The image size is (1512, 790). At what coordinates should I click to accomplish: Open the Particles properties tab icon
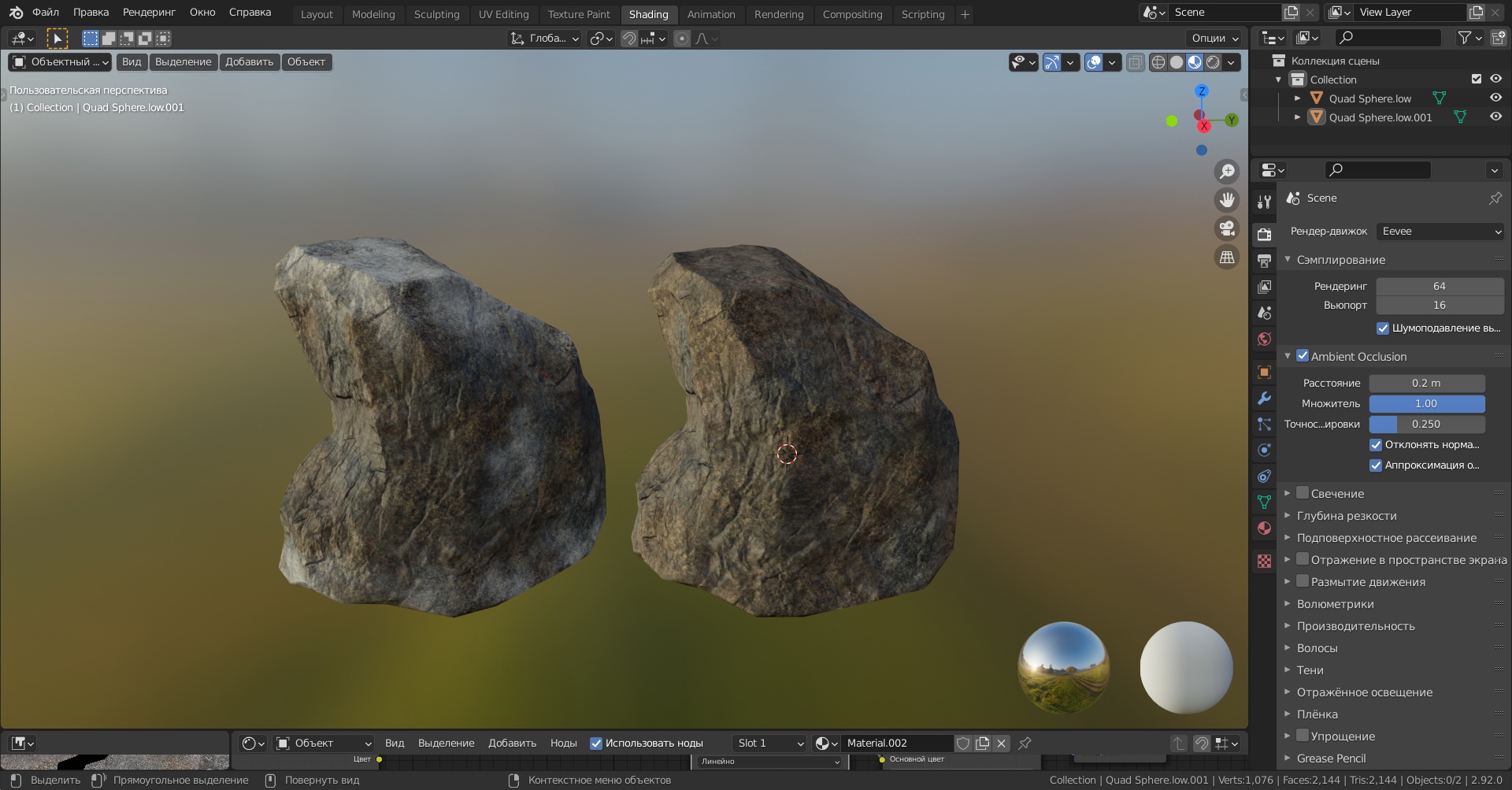1264,424
